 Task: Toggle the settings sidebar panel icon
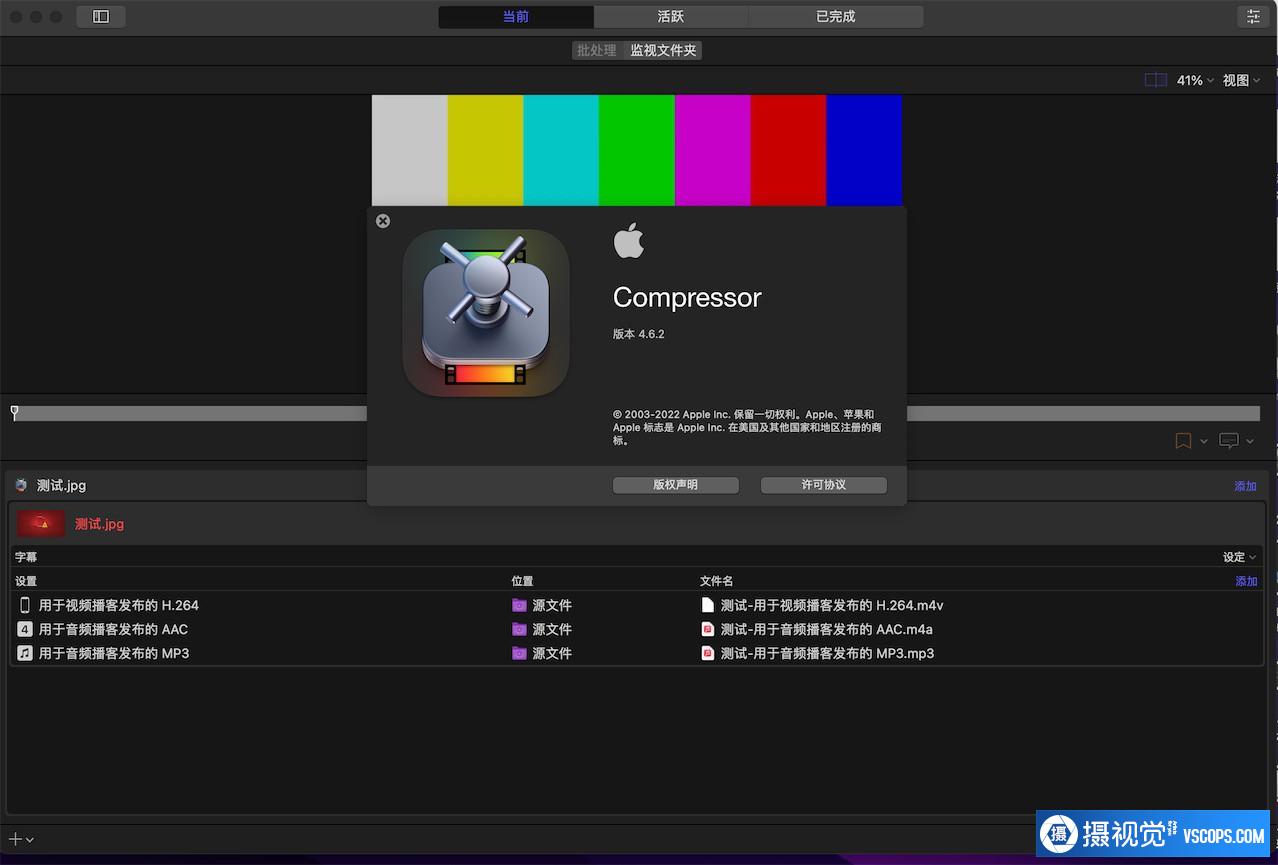point(101,17)
